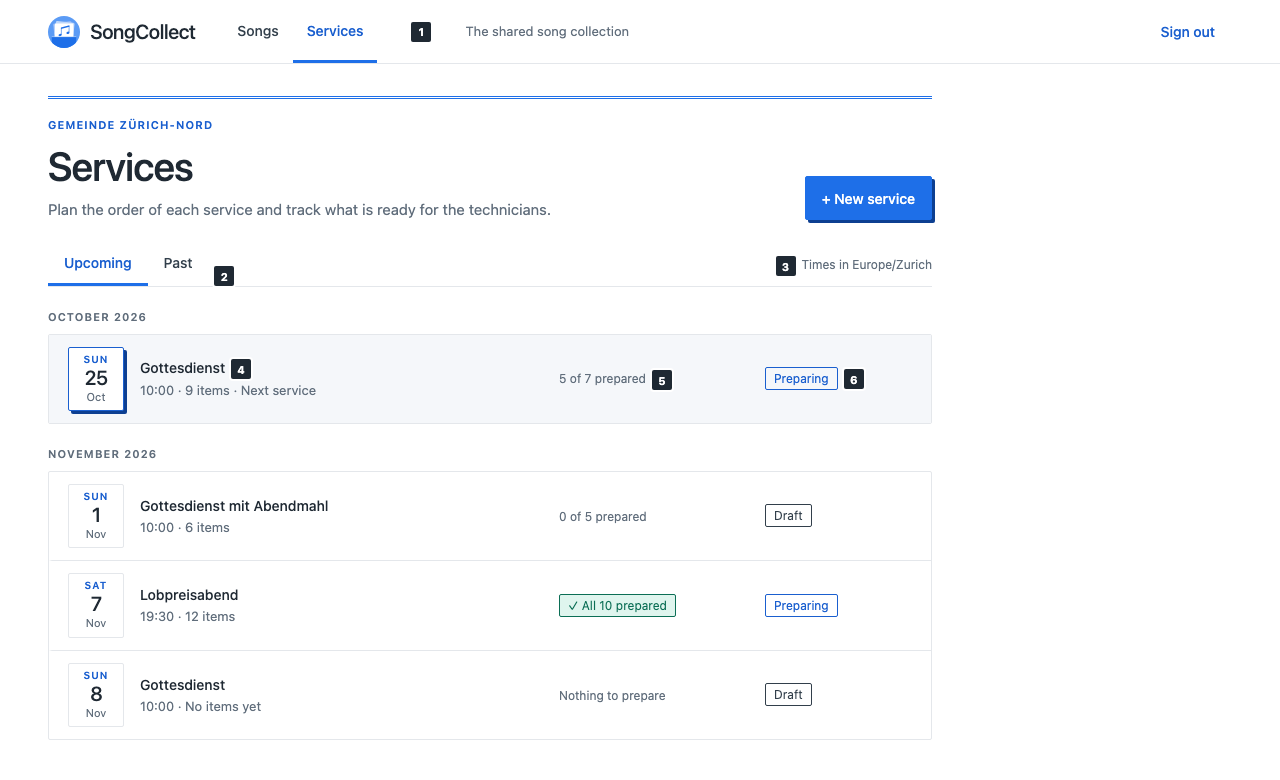Open the Services navigation tab
The image size is (1280, 780).
point(335,31)
